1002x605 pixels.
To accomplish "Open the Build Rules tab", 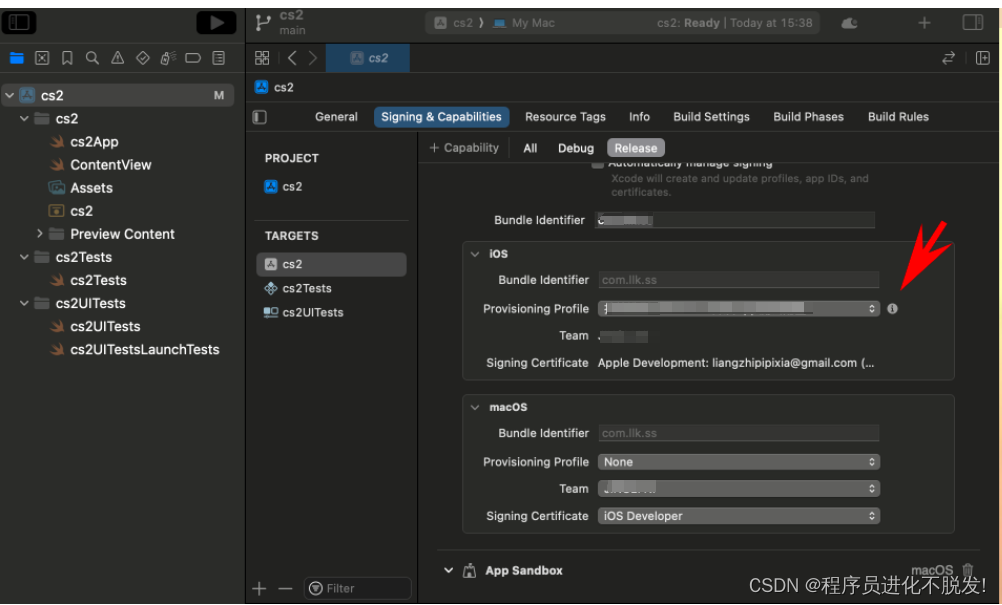I will 898,117.
